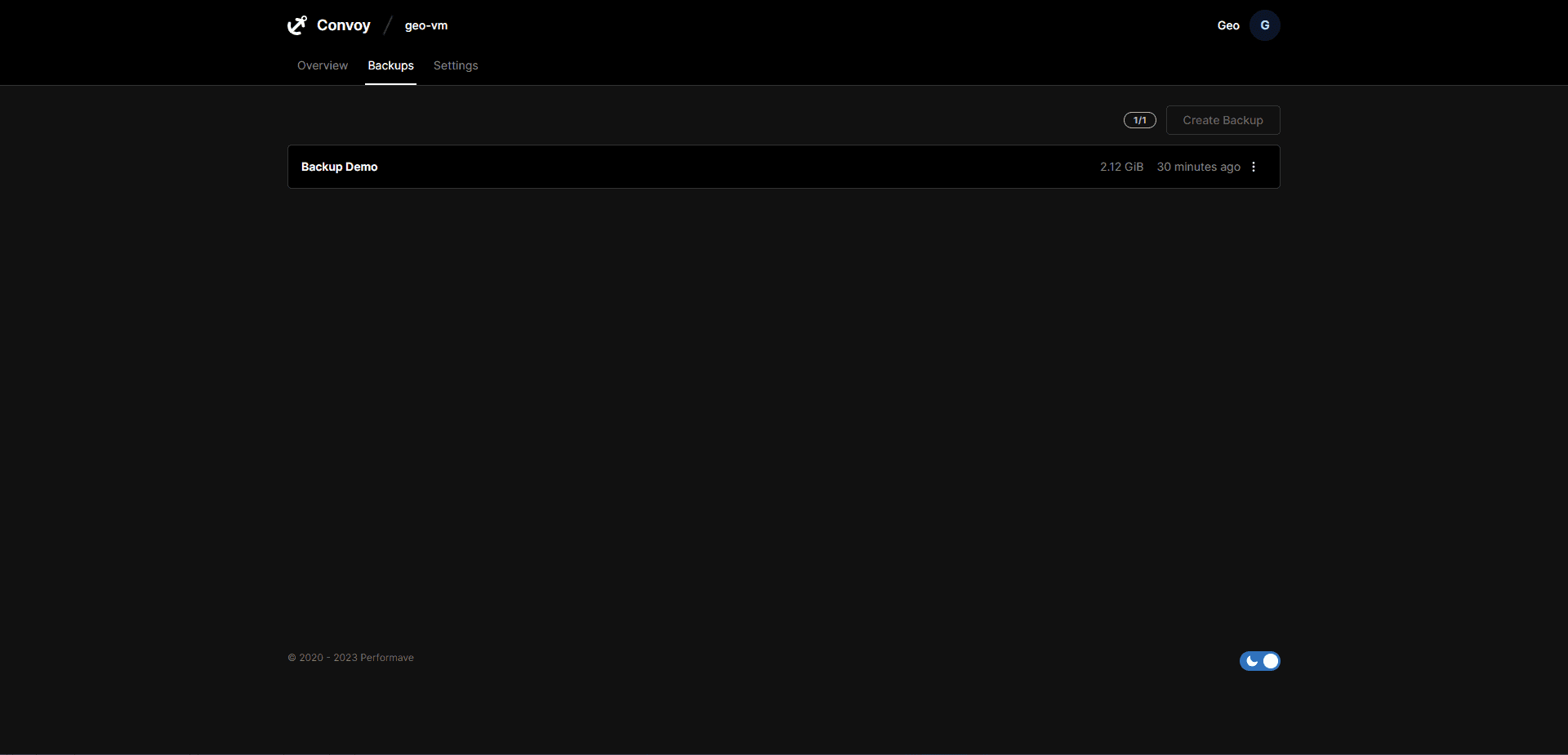Click the Convoy anchor logo icon
This screenshot has width=1568, height=755.
pyautogui.click(x=297, y=25)
